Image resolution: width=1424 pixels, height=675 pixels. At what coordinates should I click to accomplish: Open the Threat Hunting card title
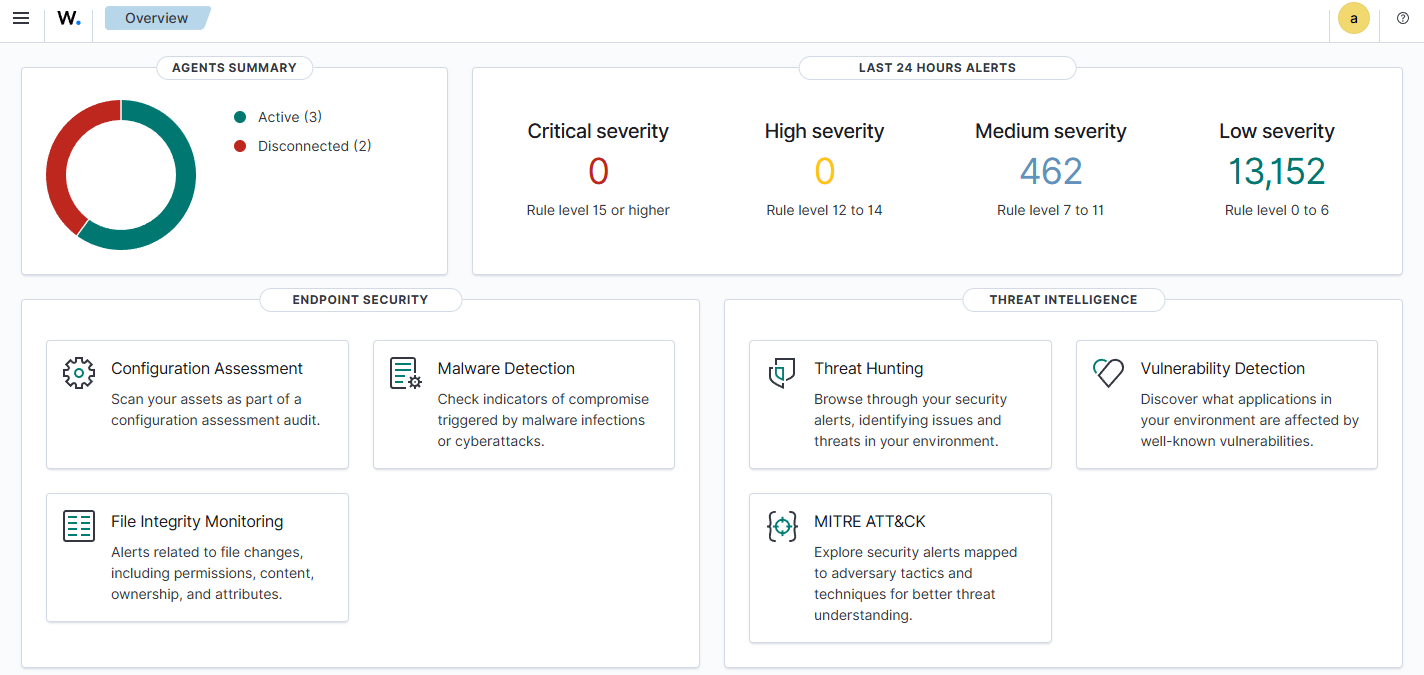point(868,369)
